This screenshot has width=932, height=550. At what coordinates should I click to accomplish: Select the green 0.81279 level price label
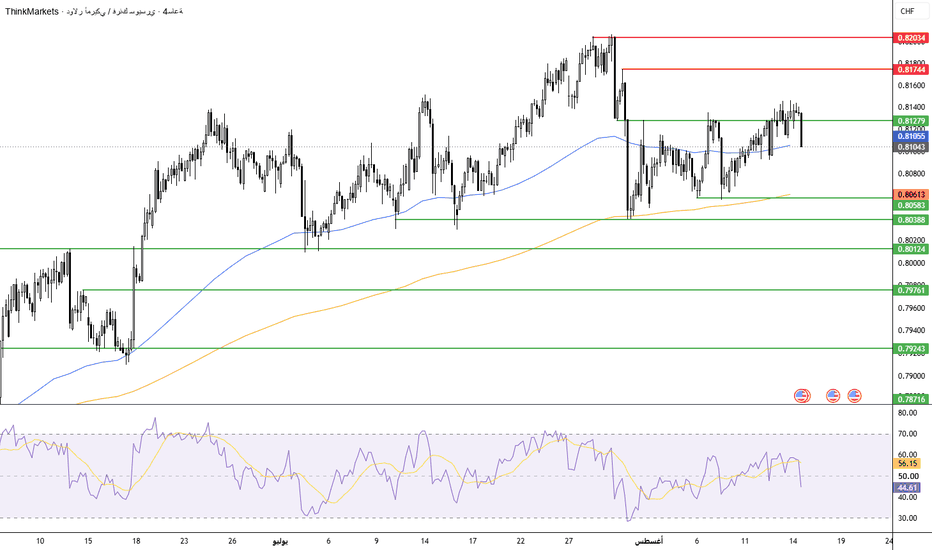(911, 121)
